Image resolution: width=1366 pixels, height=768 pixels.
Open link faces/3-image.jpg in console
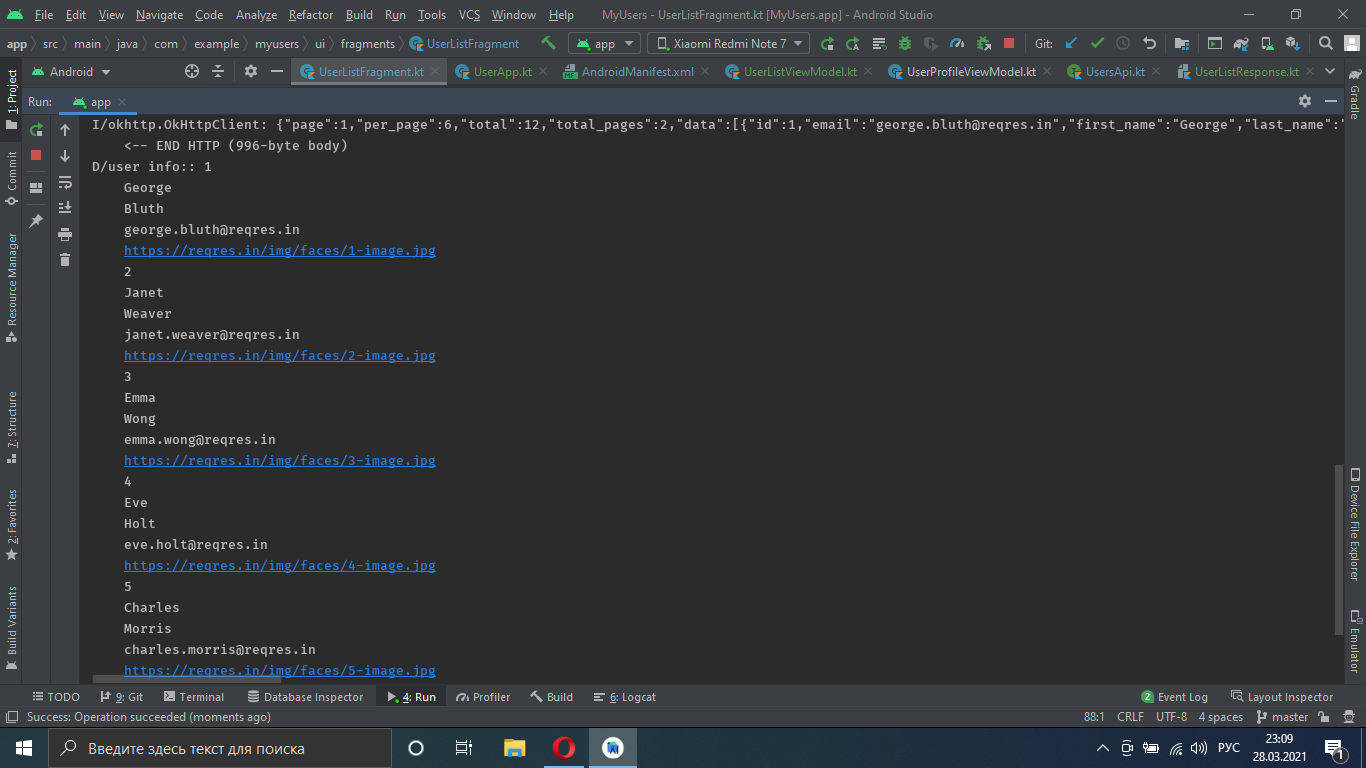[280, 461]
